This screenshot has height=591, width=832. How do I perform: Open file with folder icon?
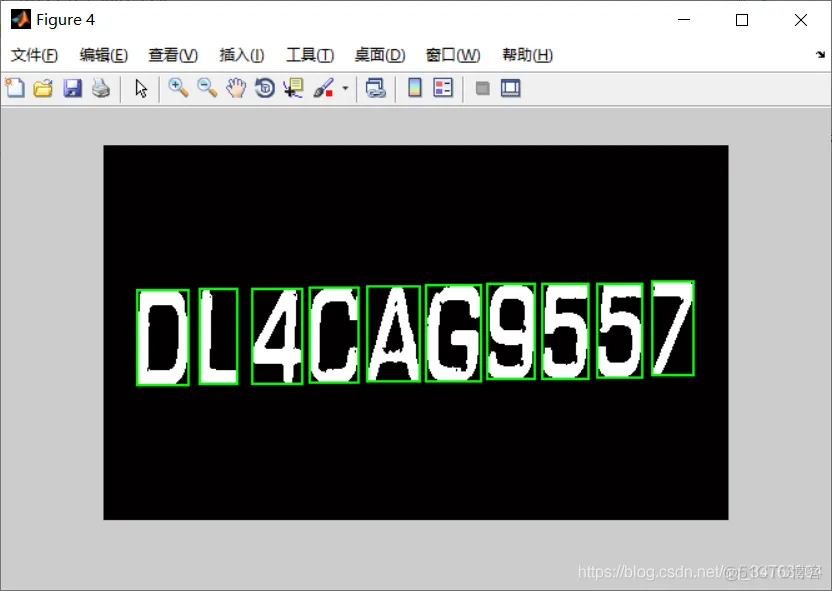(x=44, y=88)
